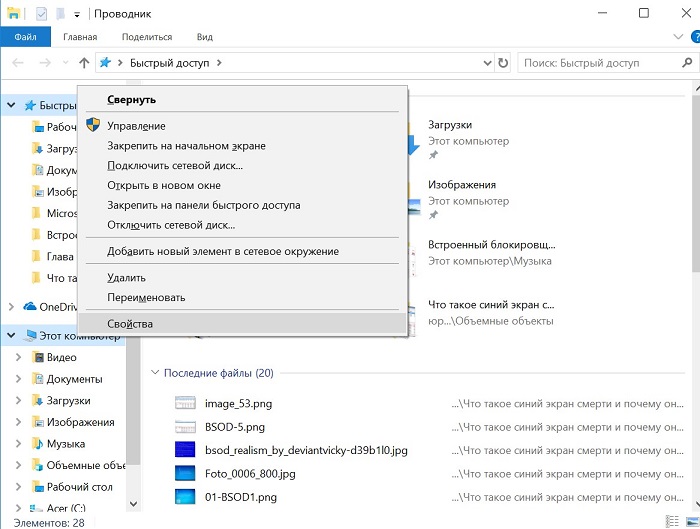Click the Быстрый доступ breadcrumb
This screenshot has height=529, width=700.
click(169, 63)
